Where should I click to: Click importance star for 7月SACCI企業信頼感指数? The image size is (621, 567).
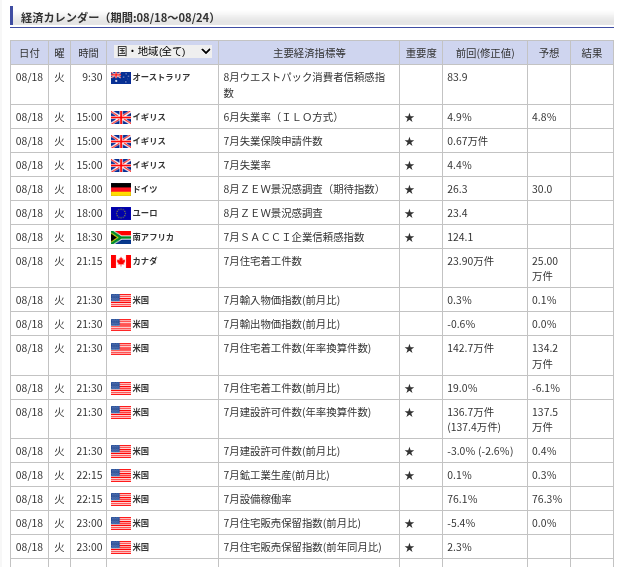click(x=410, y=238)
